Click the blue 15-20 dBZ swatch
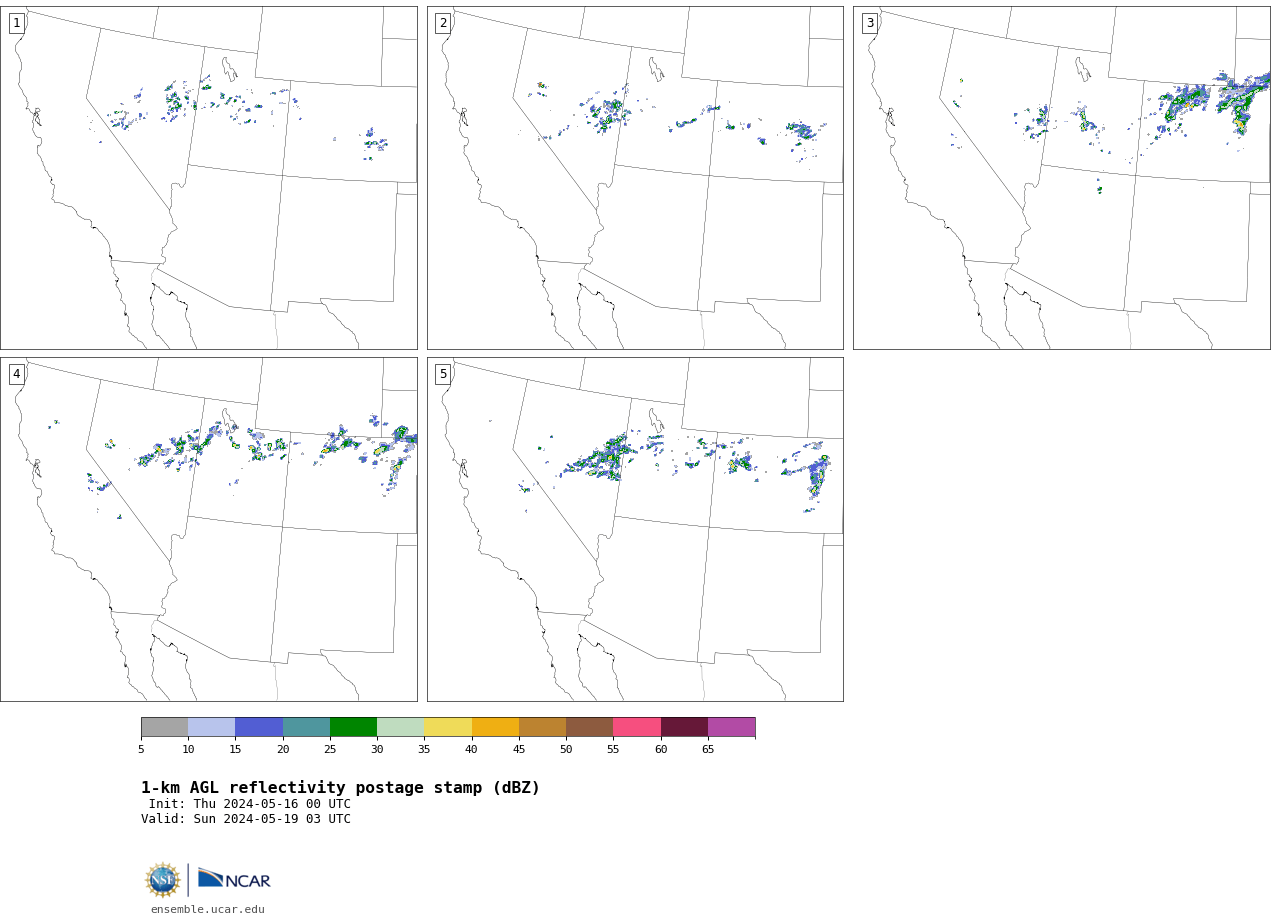 (x=259, y=727)
